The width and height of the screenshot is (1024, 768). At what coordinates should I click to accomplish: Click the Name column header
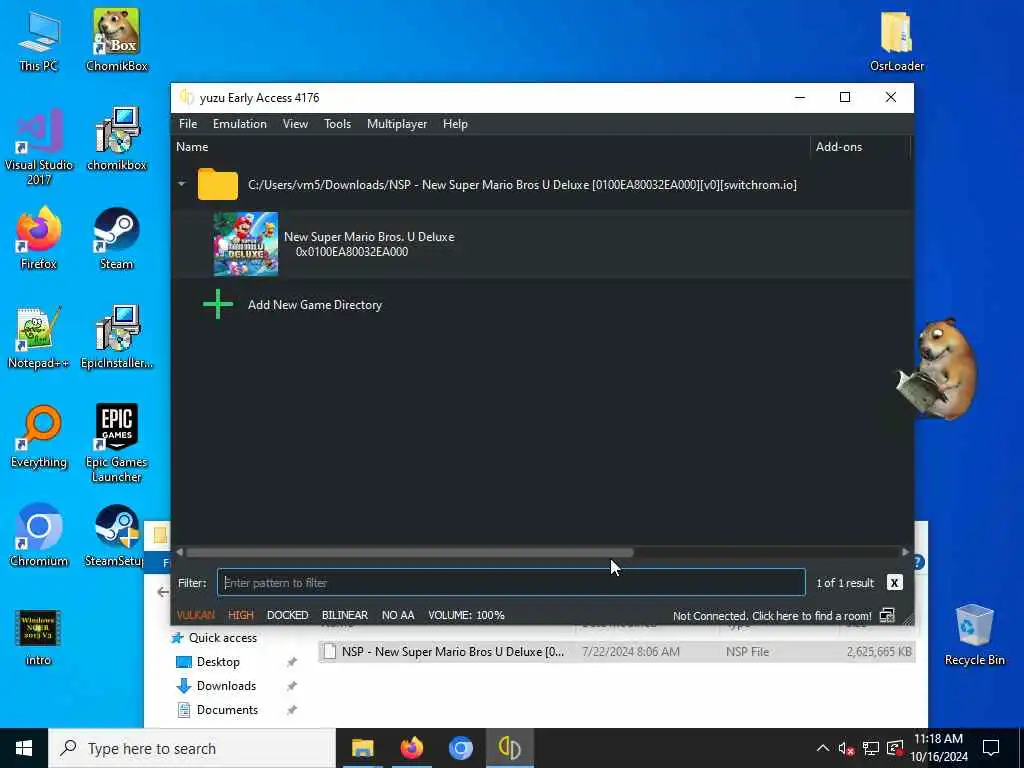click(192, 147)
